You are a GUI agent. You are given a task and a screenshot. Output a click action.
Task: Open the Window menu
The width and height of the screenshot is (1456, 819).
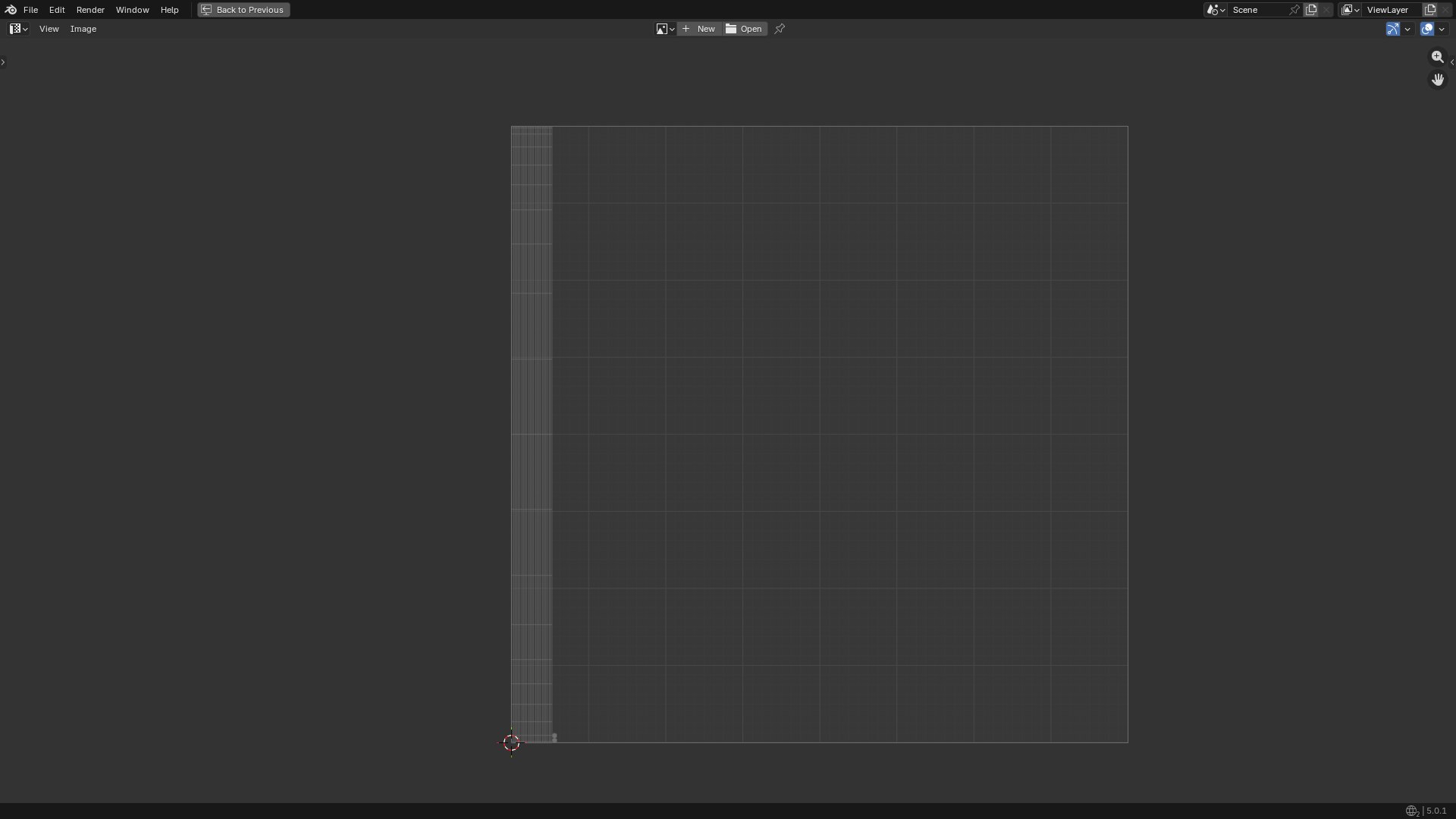coord(132,10)
